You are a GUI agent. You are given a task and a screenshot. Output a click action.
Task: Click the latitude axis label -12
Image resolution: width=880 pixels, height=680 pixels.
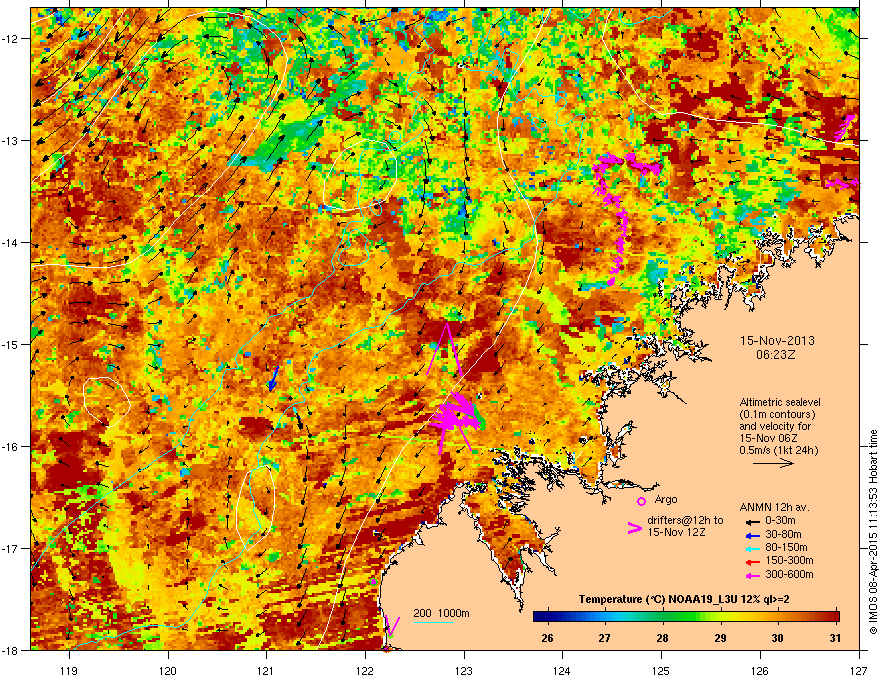coord(11,38)
